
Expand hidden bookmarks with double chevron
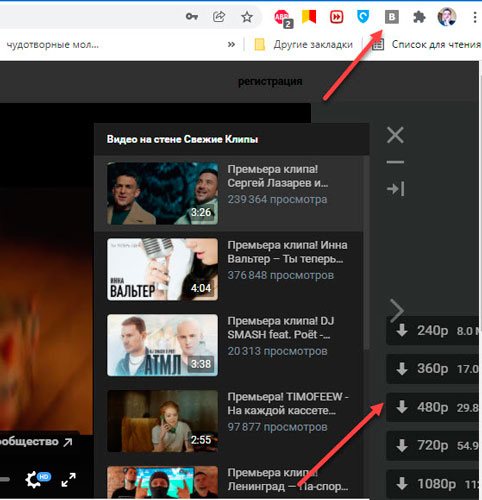(231, 44)
